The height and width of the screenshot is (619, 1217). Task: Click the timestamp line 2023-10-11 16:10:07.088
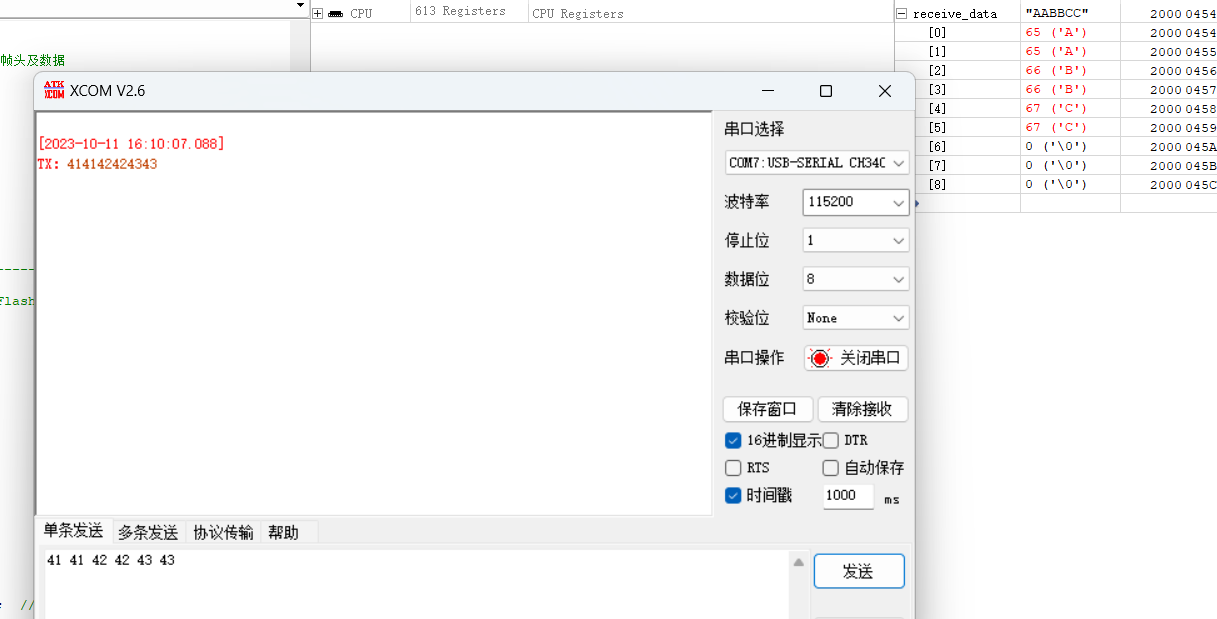point(131,144)
